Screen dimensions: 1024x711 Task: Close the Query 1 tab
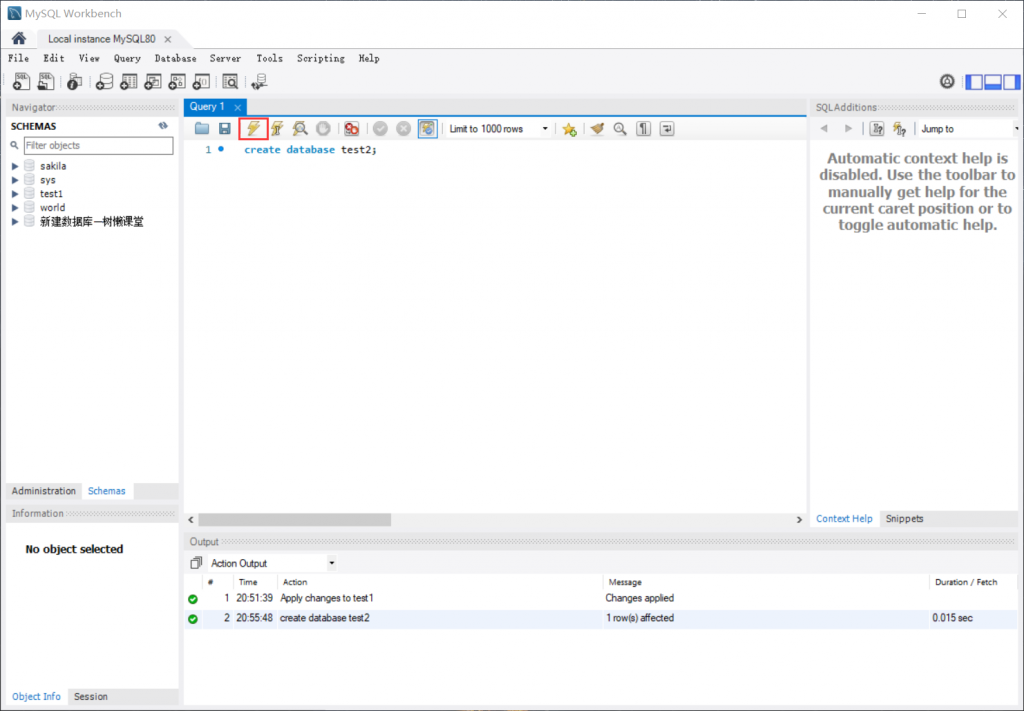coord(238,107)
